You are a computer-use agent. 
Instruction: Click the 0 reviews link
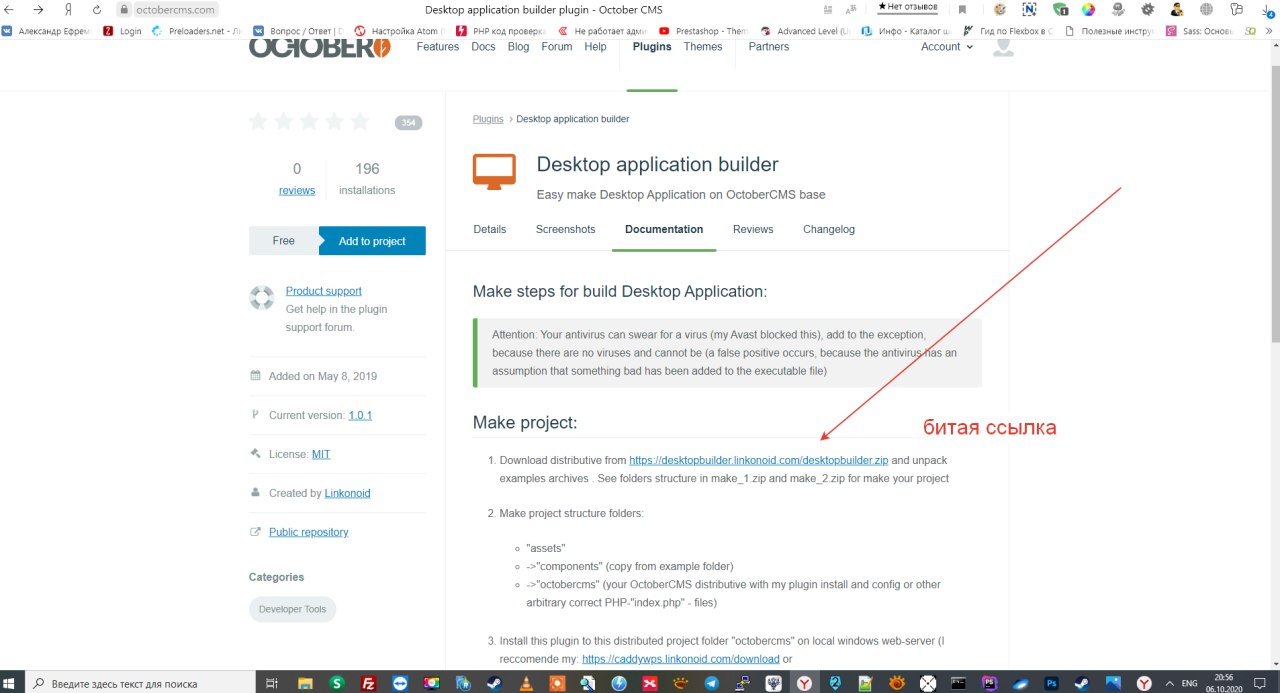pyautogui.click(x=297, y=190)
